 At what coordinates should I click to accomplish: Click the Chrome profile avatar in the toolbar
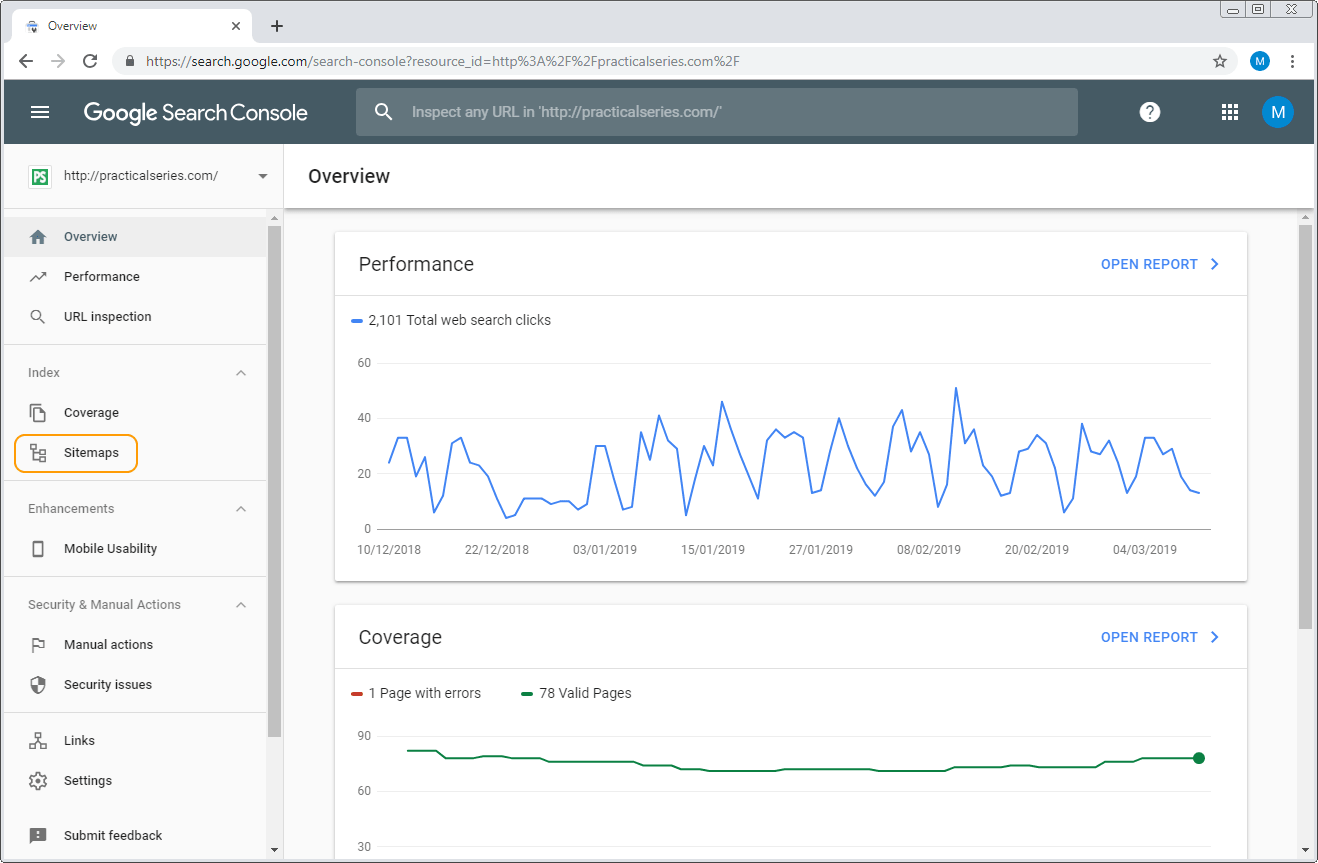(x=1260, y=61)
